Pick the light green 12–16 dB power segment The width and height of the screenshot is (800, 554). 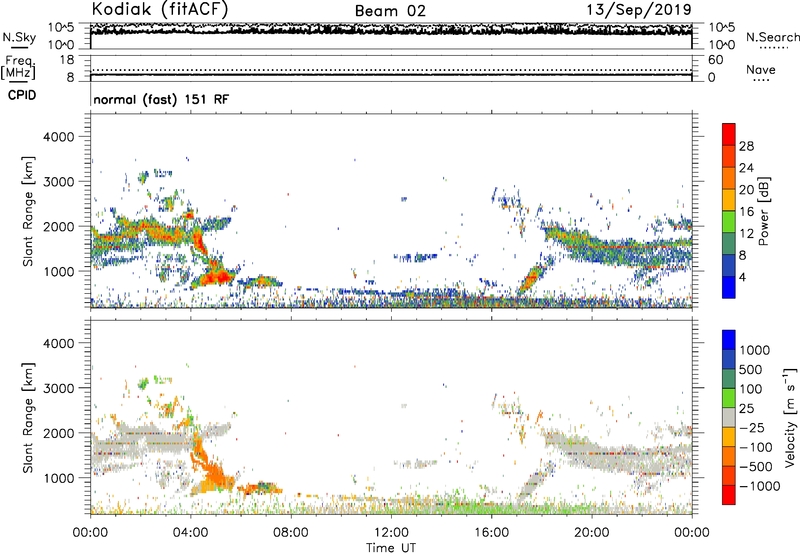point(729,221)
